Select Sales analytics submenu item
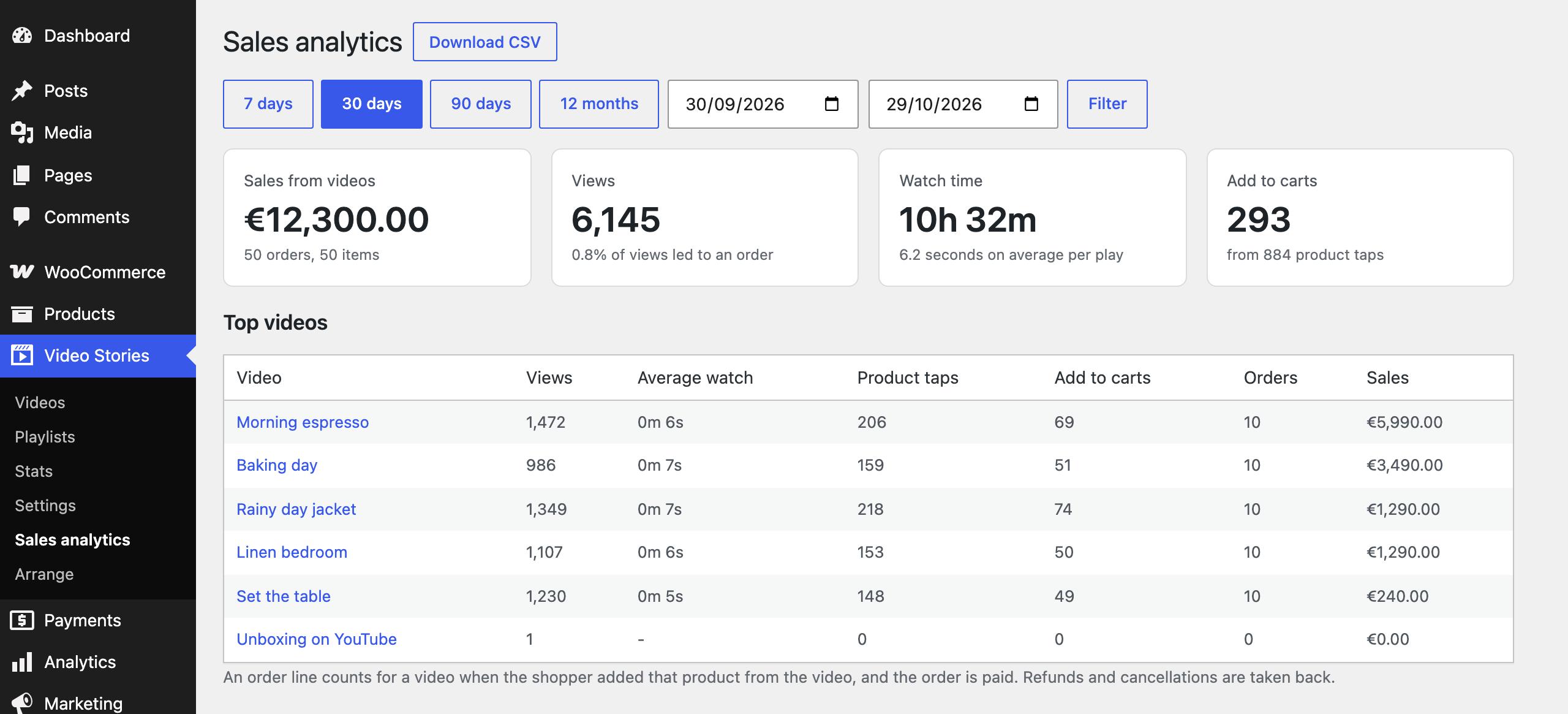Screen dimensions: 1568x714 point(72,540)
